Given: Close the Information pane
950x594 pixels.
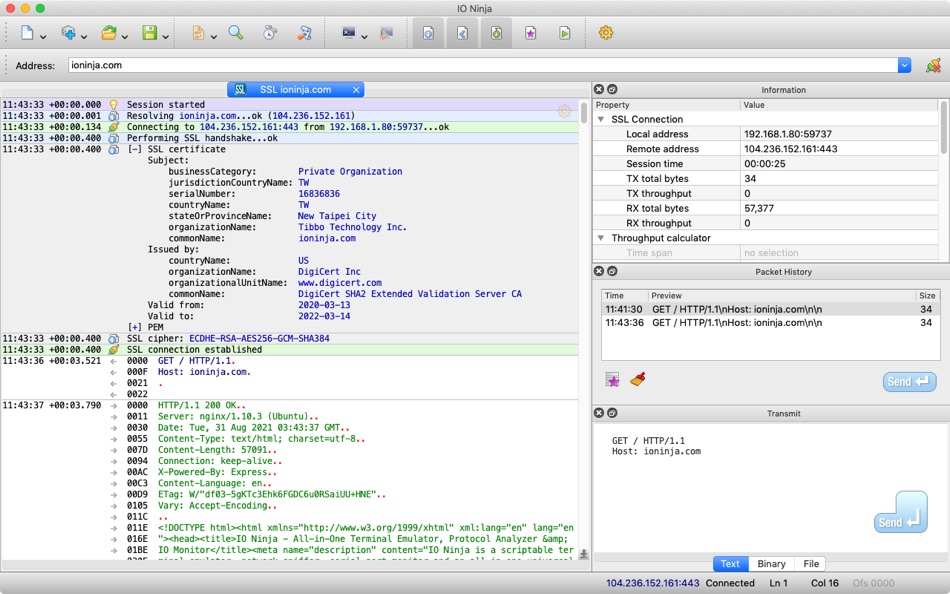Looking at the screenshot, I should click(599, 89).
